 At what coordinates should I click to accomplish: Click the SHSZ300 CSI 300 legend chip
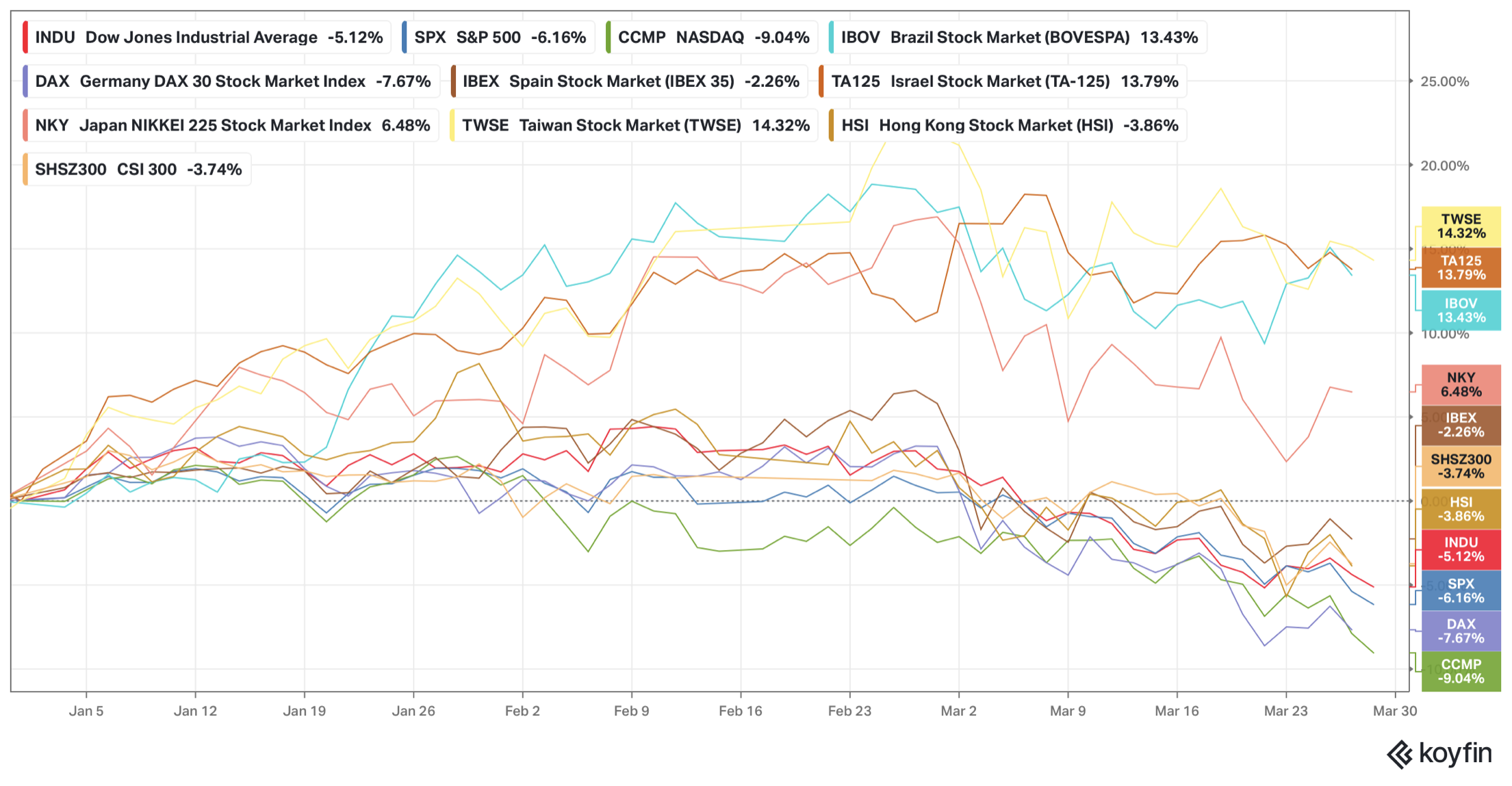(138, 169)
